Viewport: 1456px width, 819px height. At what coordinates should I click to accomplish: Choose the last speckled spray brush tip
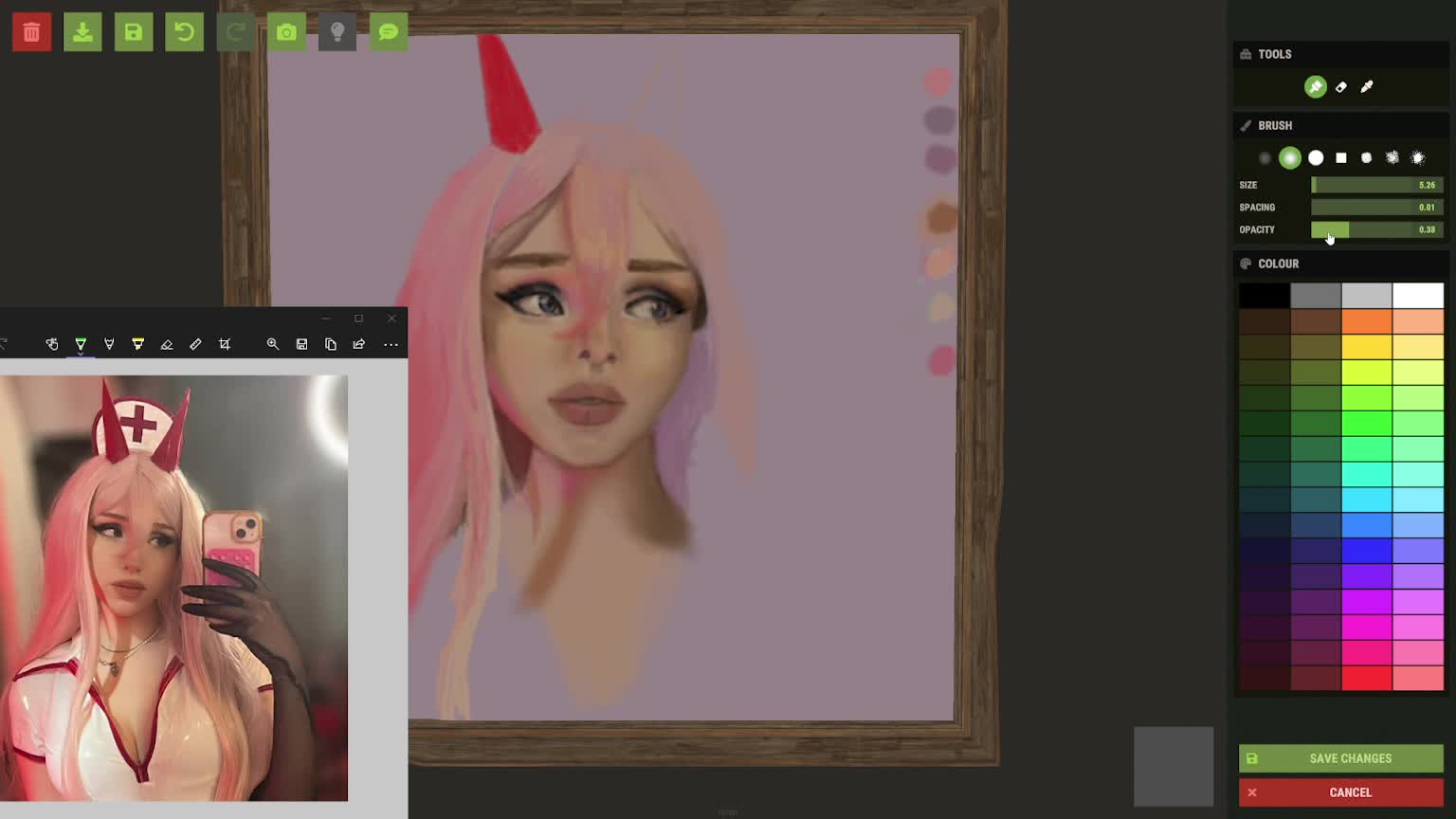click(x=1418, y=158)
